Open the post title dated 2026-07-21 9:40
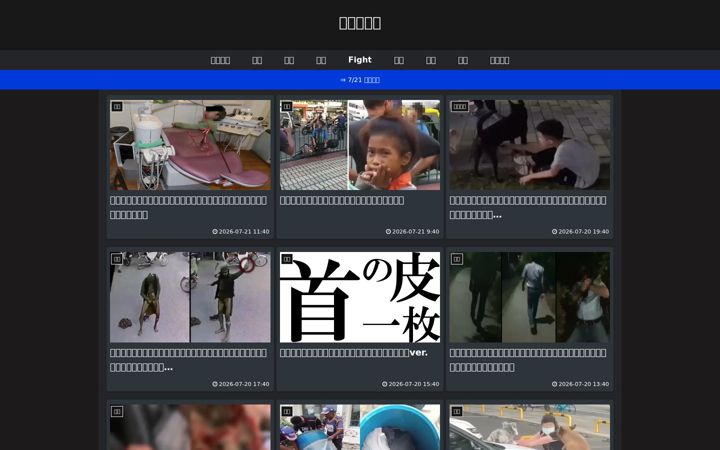 (342, 201)
